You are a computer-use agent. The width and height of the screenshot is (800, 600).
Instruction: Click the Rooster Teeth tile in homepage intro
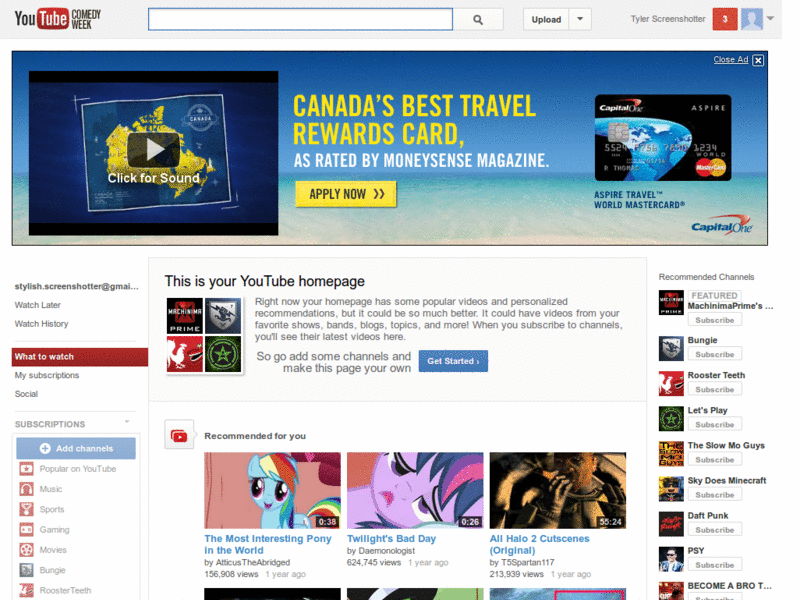(185, 354)
